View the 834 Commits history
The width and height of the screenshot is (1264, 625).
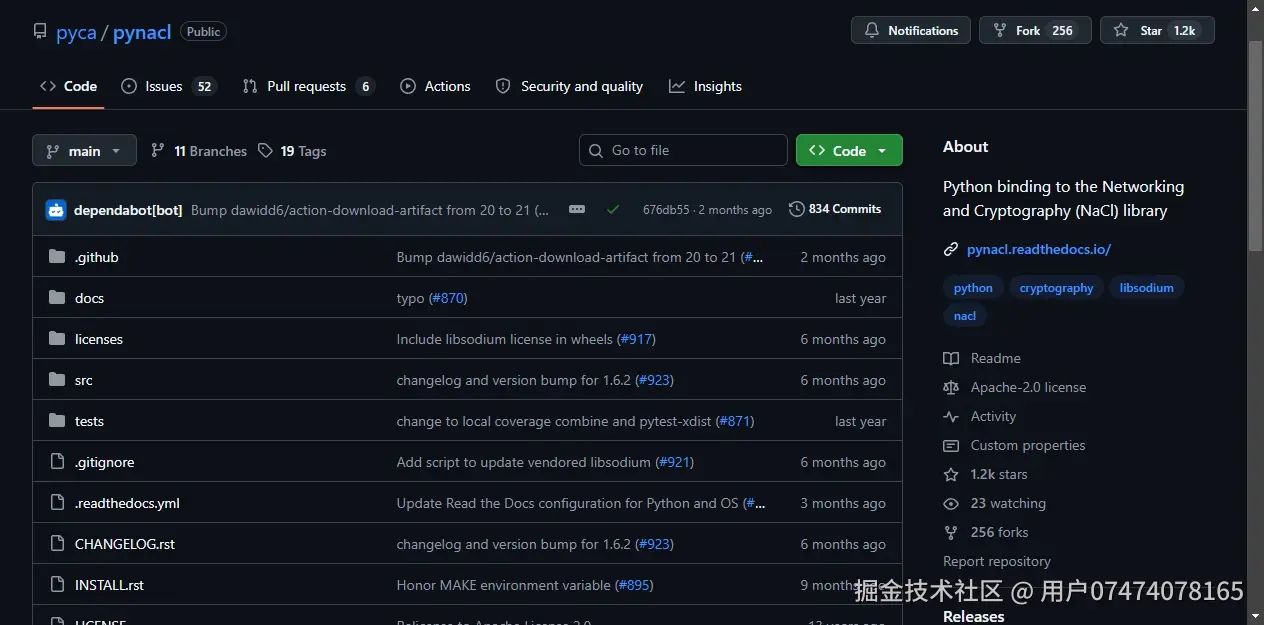click(835, 209)
